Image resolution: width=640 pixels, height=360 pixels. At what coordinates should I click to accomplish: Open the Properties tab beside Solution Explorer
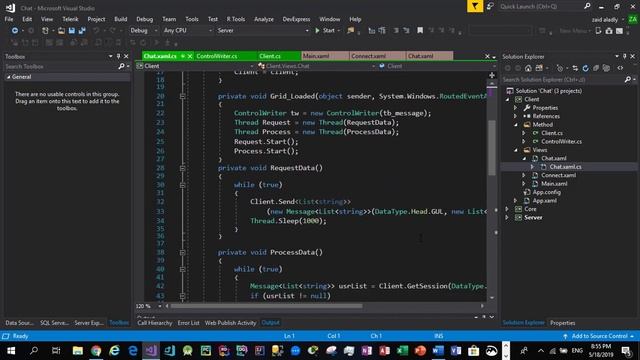562,323
